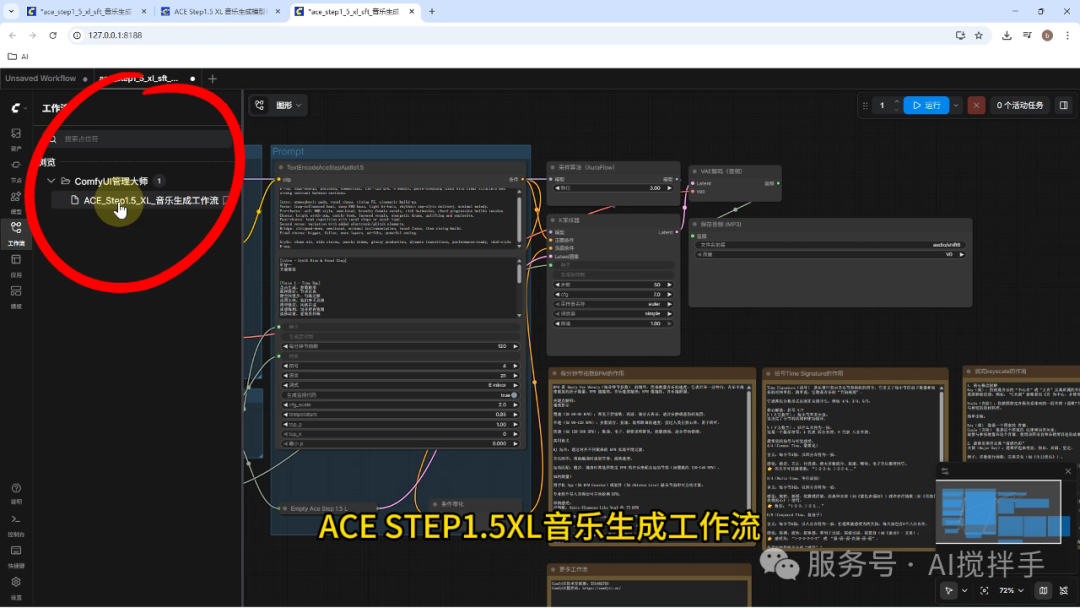Toggle link visibility icon in canvas toolbar
This screenshot has height=608, width=1080.
tap(1064, 590)
